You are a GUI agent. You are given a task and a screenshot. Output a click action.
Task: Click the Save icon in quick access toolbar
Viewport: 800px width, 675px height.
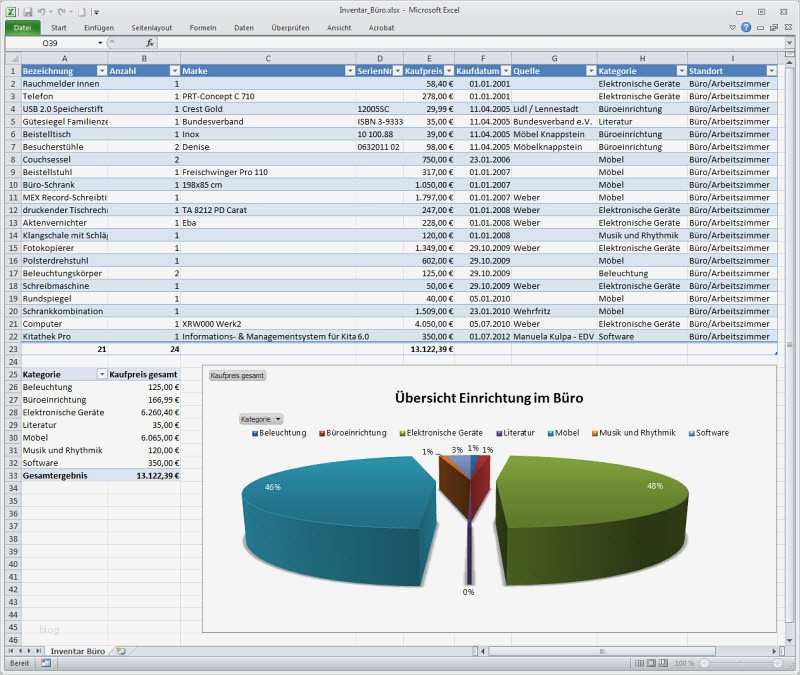point(28,12)
